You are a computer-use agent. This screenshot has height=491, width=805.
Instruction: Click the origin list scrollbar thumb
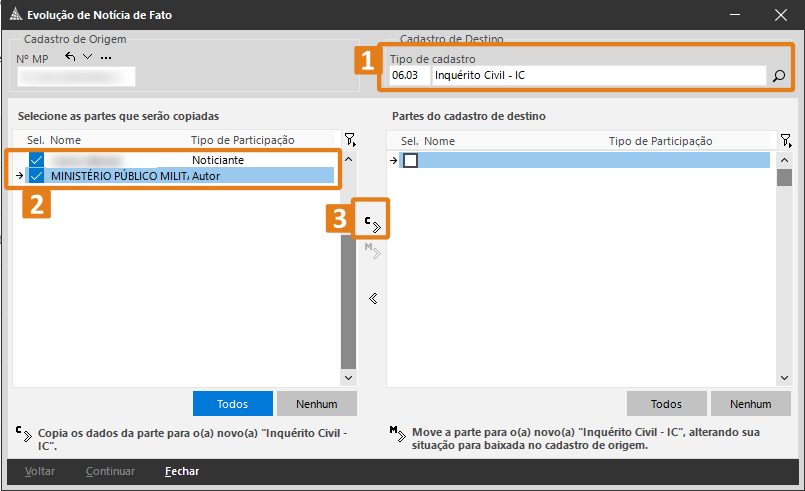click(x=349, y=301)
